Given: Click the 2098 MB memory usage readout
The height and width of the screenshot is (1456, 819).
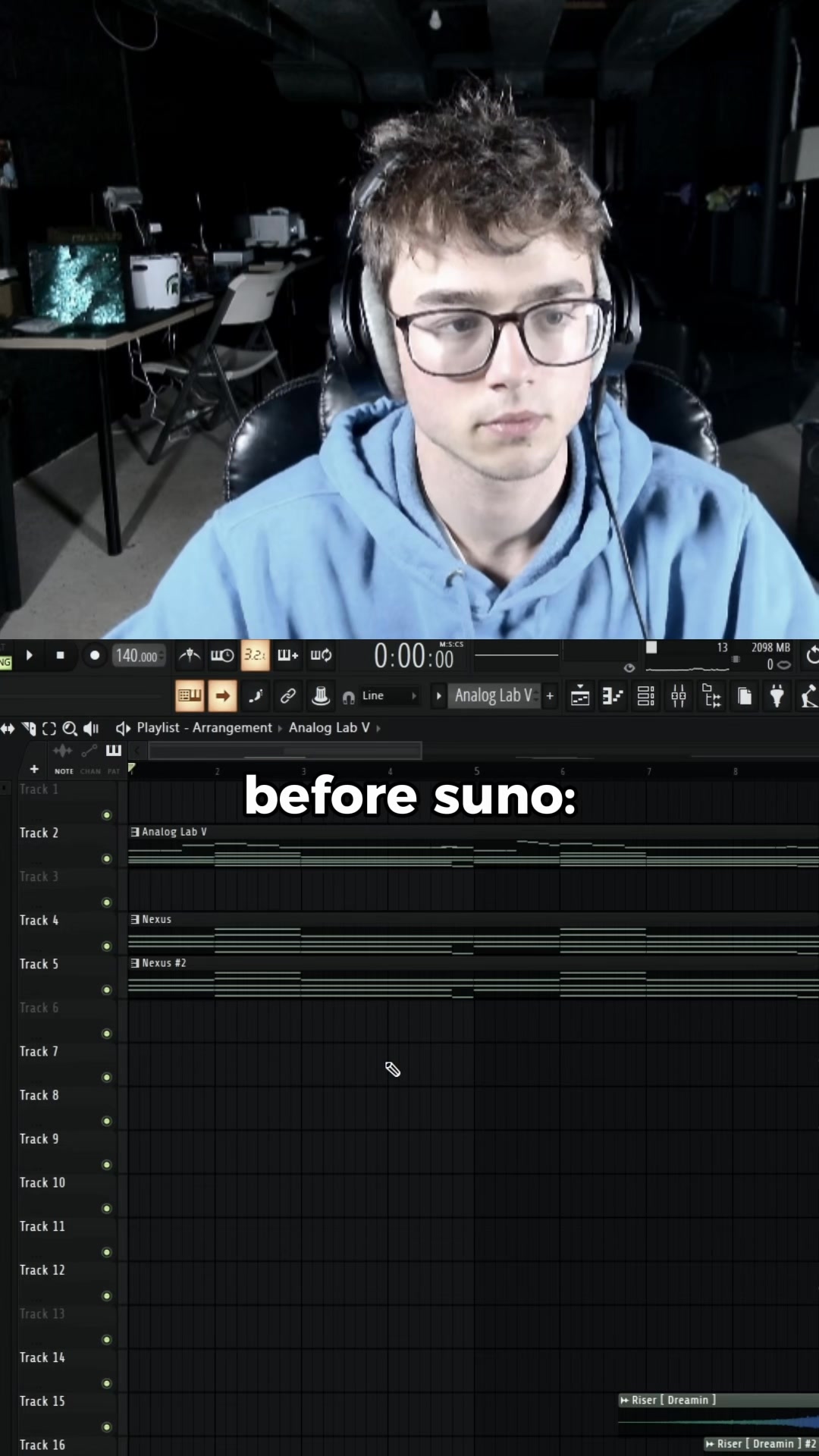Looking at the screenshot, I should point(770,648).
